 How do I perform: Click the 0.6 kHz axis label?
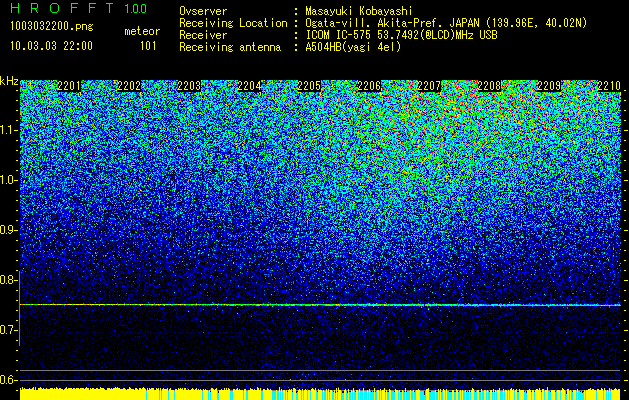(8, 380)
